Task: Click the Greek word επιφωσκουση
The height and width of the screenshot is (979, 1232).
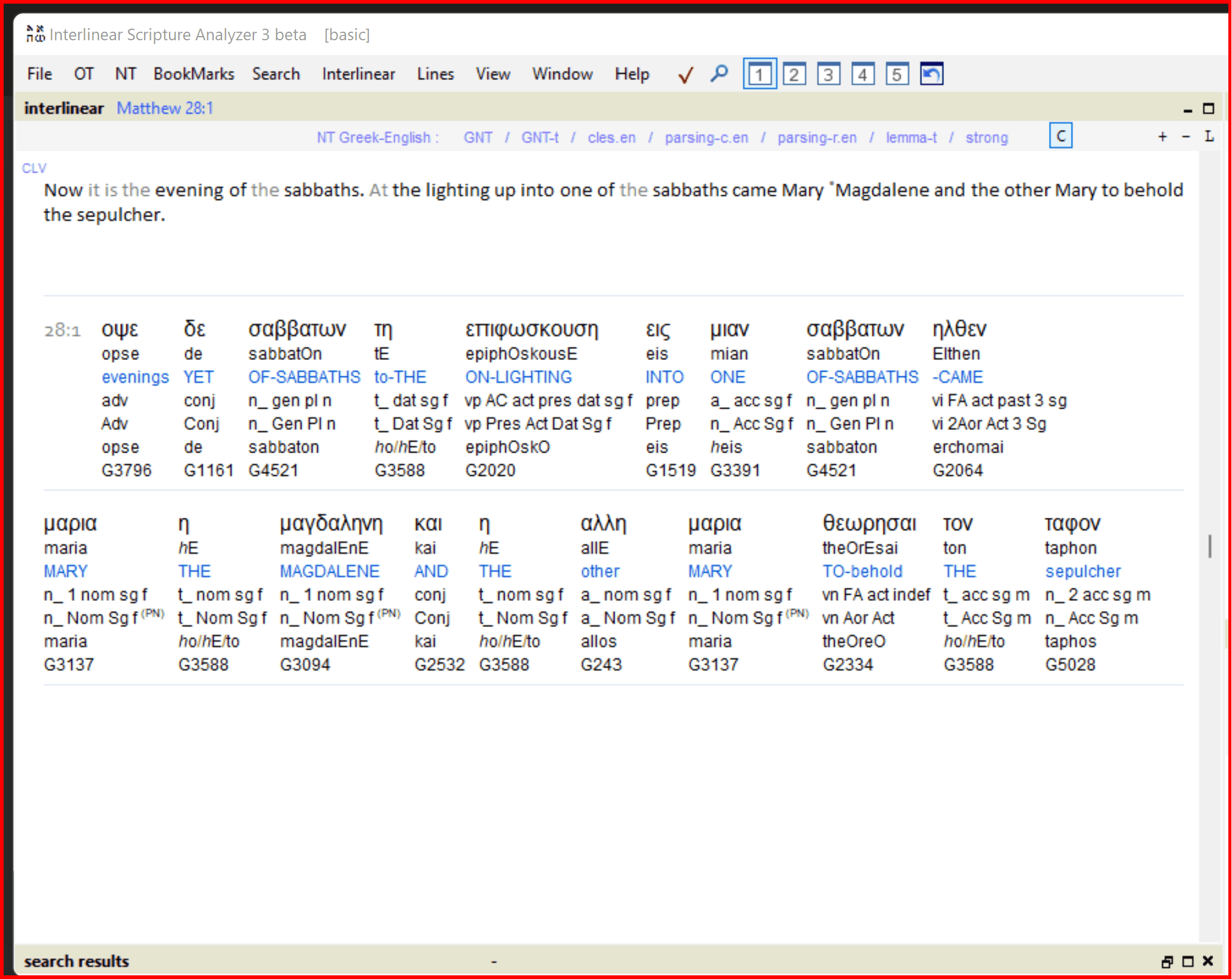Action: 531,330
